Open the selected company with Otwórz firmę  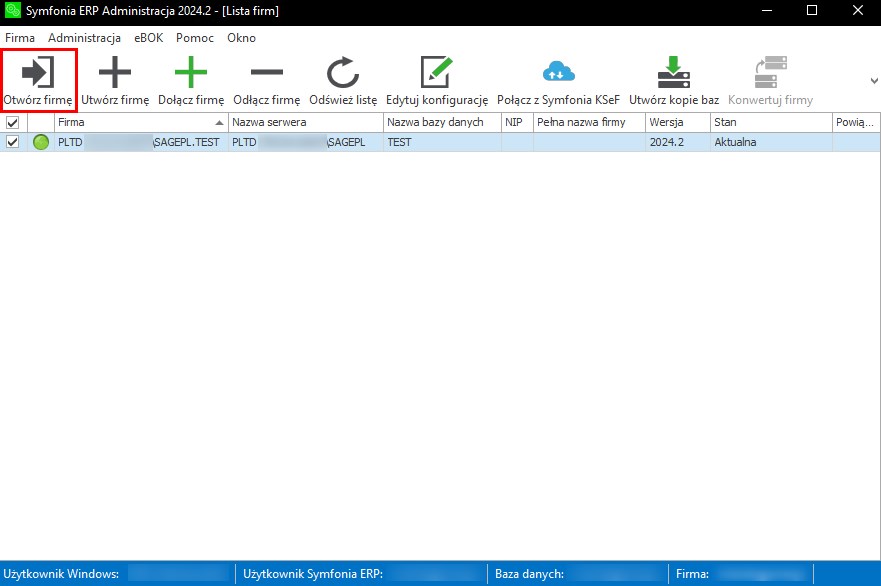38,80
